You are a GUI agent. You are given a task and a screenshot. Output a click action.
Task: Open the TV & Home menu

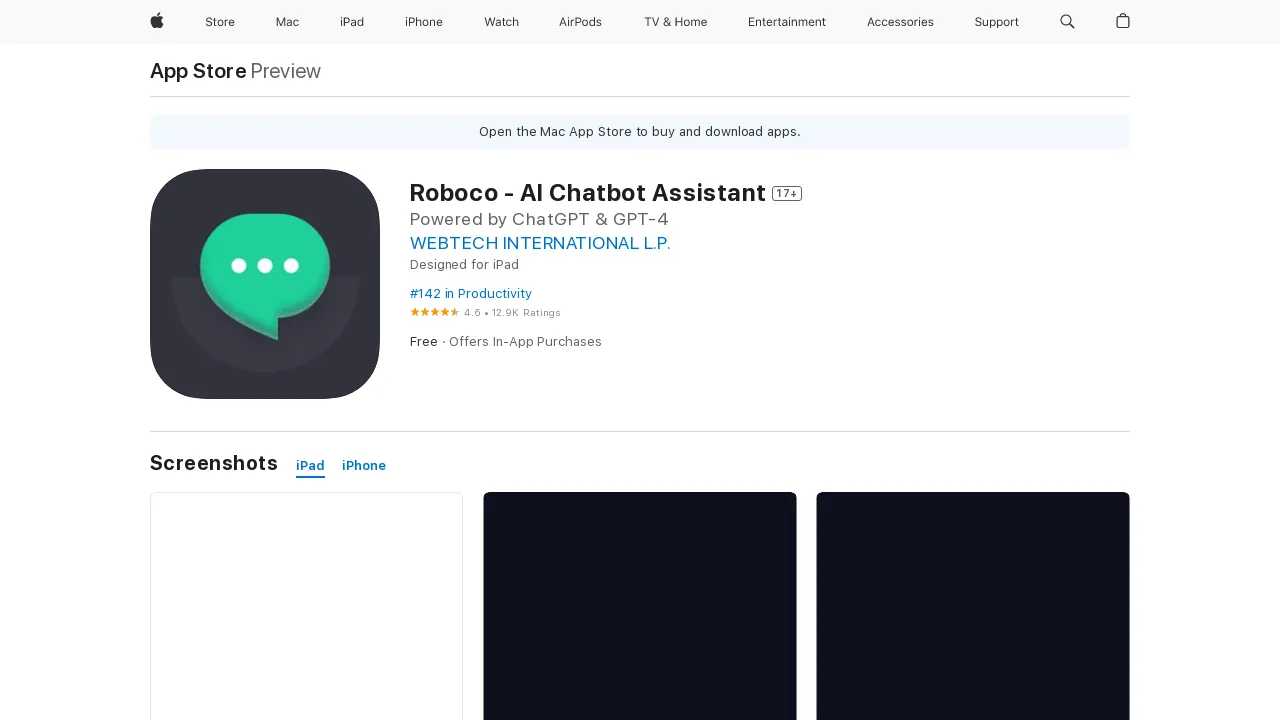pos(675,22)
